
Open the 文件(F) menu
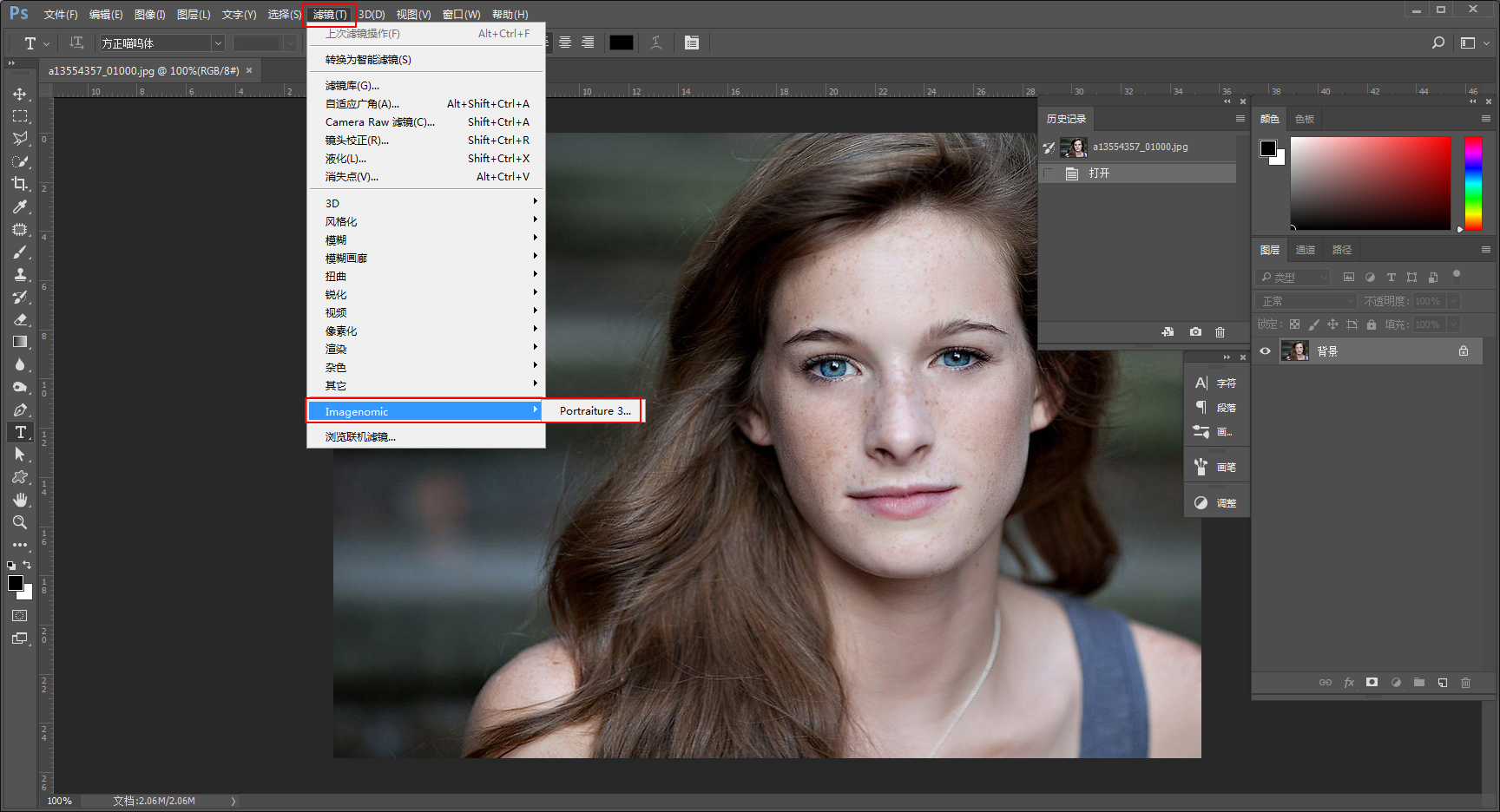pos(61,15)
